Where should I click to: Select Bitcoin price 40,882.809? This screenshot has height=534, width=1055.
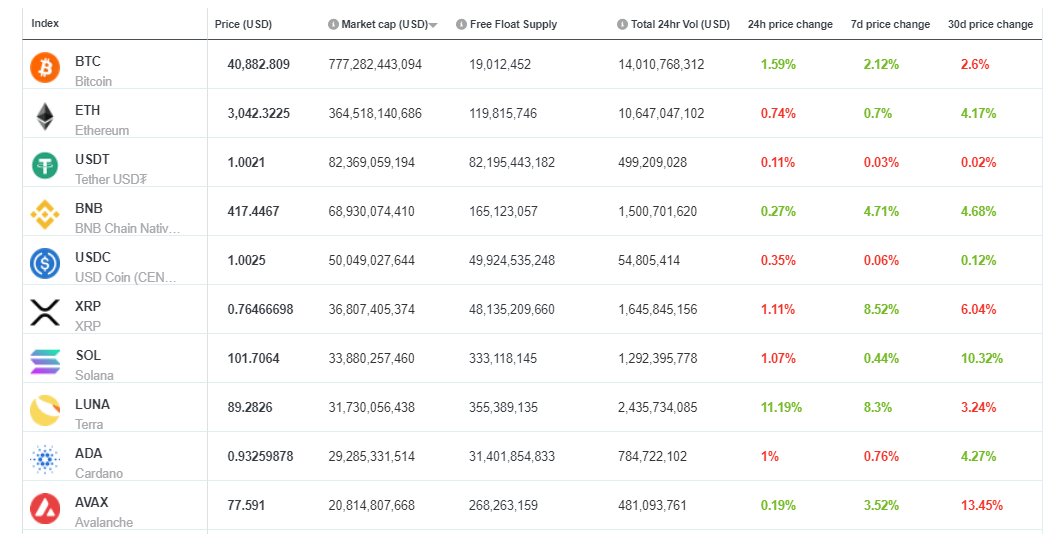[258, 65]
